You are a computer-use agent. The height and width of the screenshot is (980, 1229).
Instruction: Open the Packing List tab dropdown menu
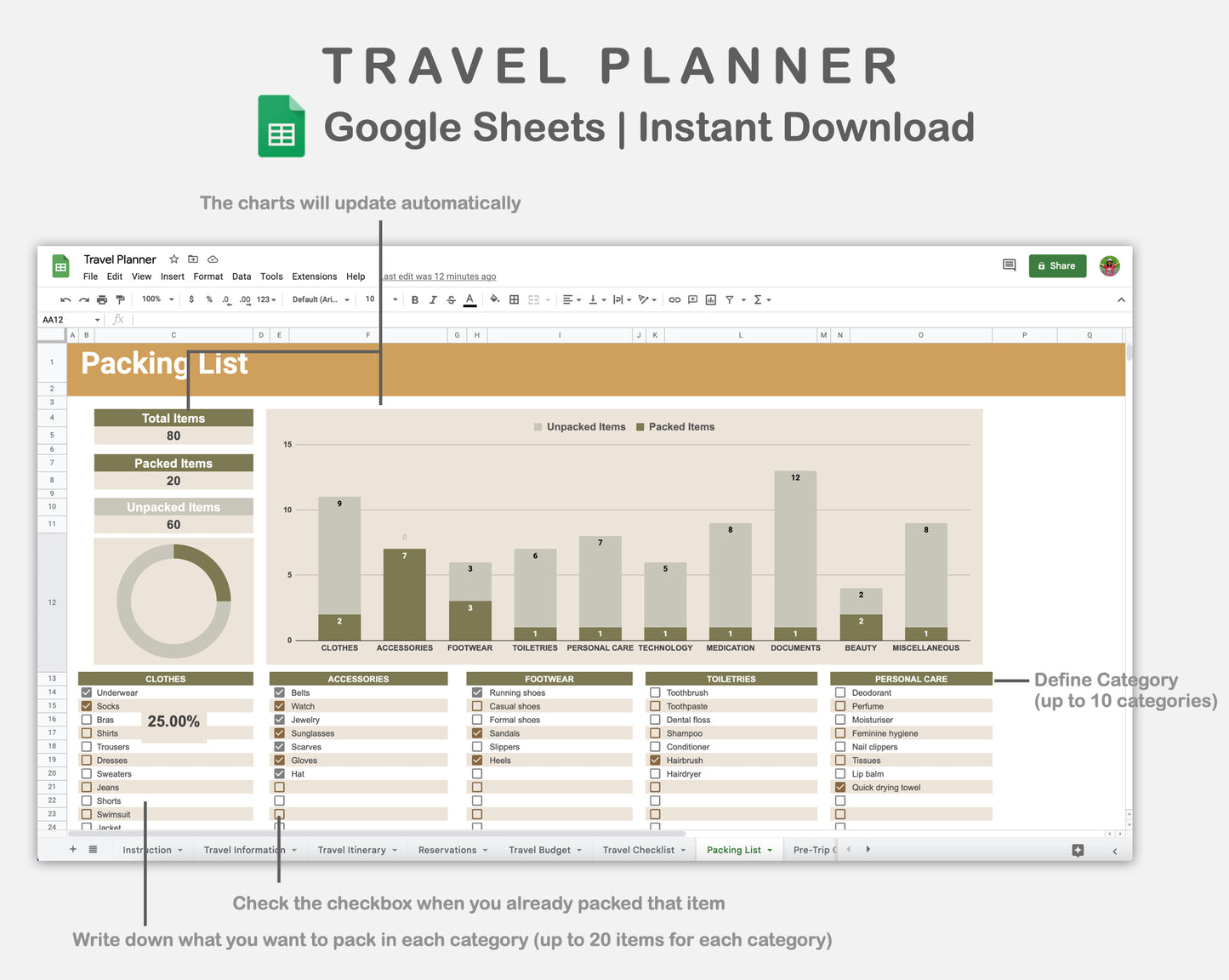pyautogui.click(x=768, y=850)
